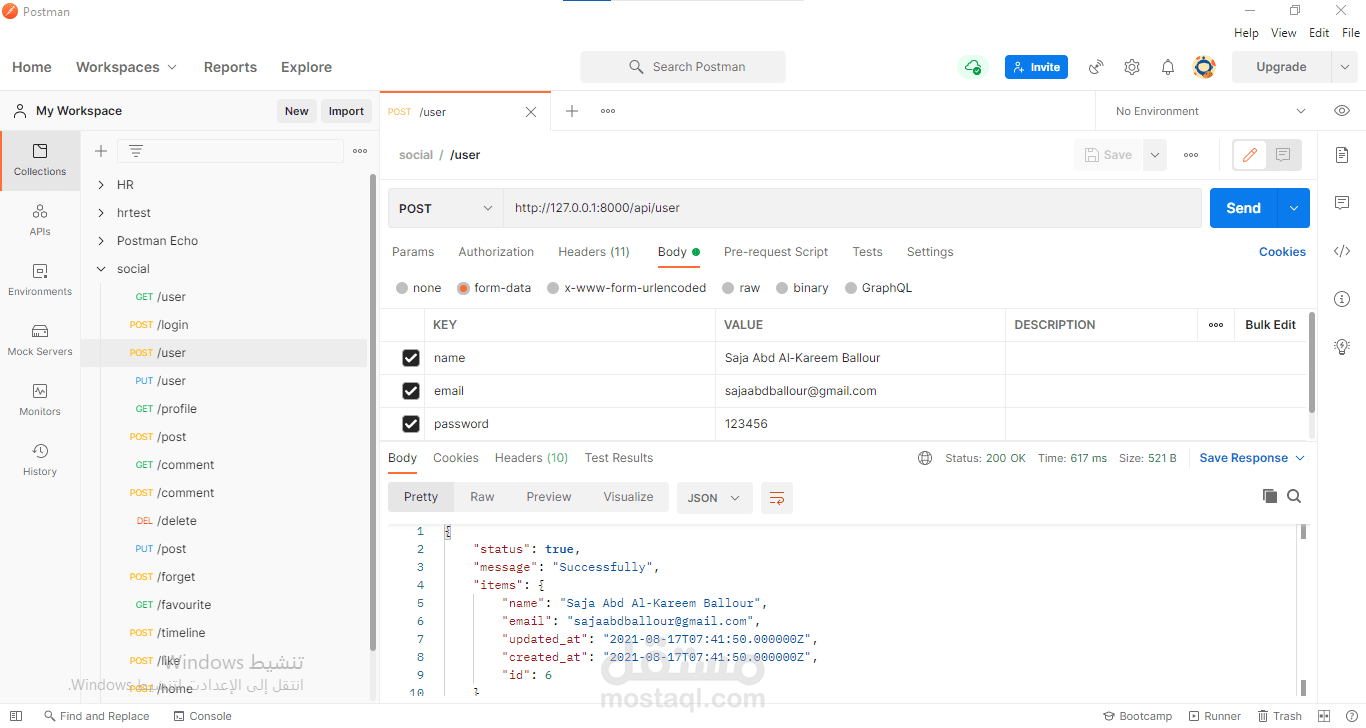Open the Upgrade dropdown arrow

tap(1344, 67)
